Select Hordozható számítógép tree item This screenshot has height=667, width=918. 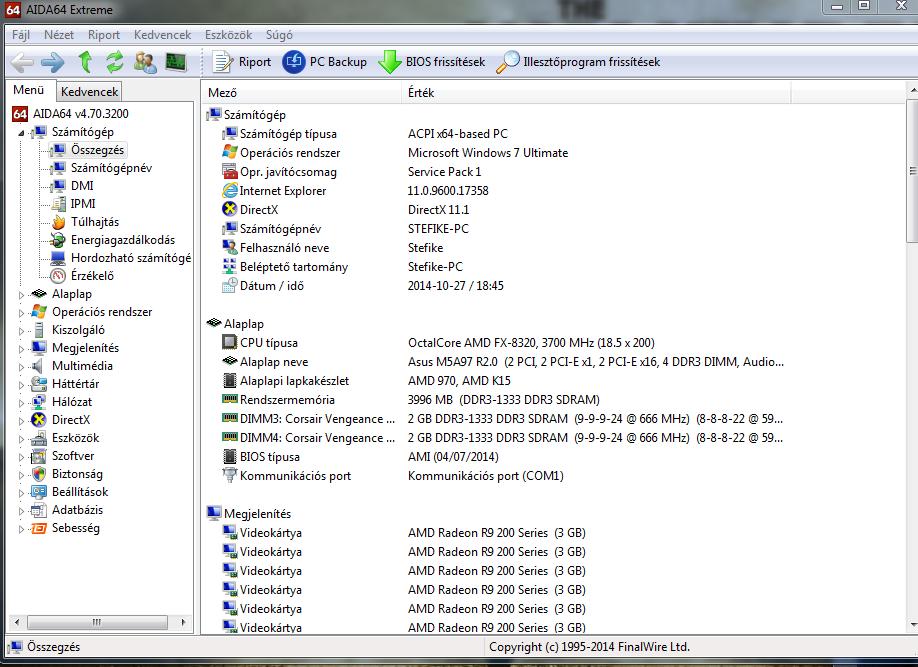131,258
